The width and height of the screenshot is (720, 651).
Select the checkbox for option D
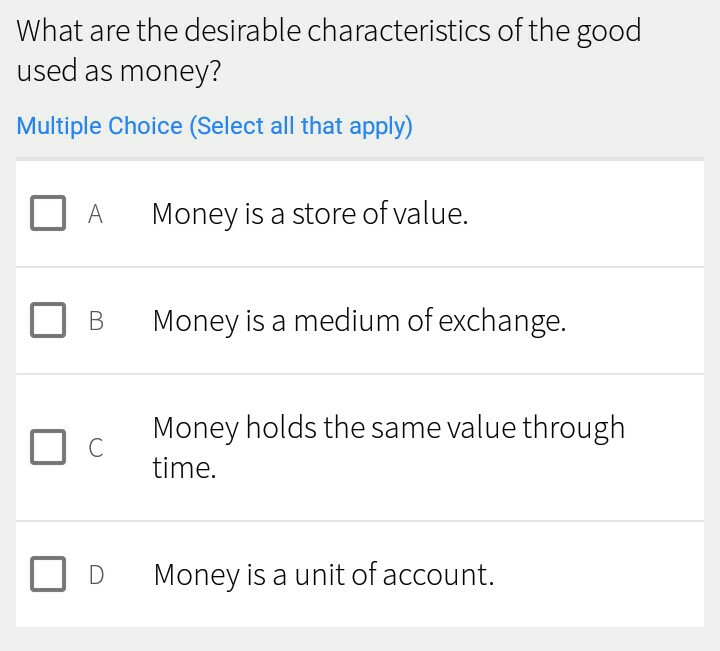(x=47, y=574)
